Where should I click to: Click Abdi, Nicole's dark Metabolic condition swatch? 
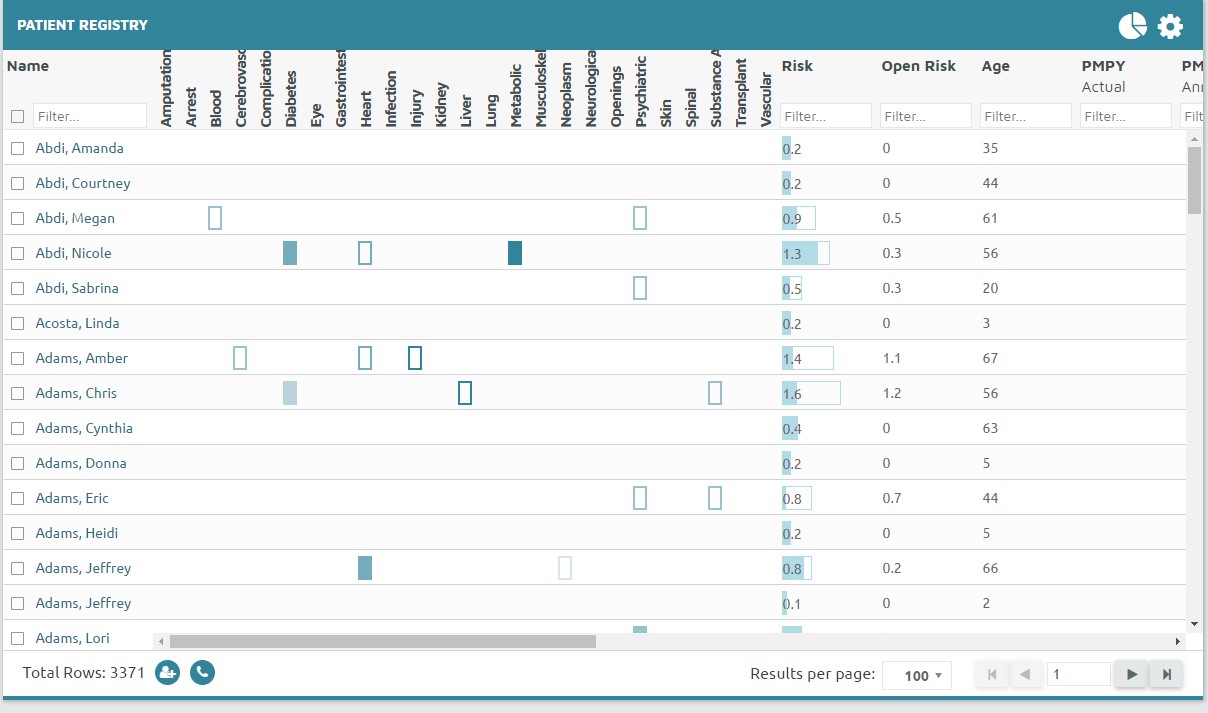515,253
